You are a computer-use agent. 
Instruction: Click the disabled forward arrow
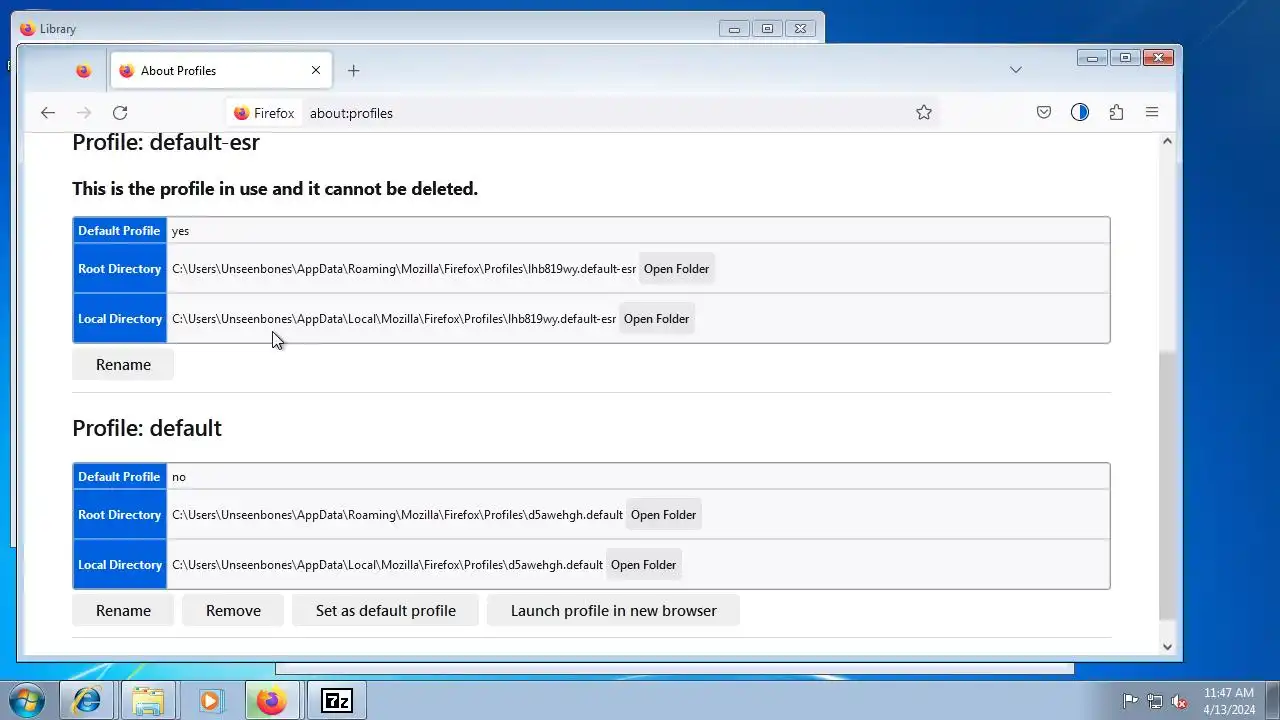84,113
